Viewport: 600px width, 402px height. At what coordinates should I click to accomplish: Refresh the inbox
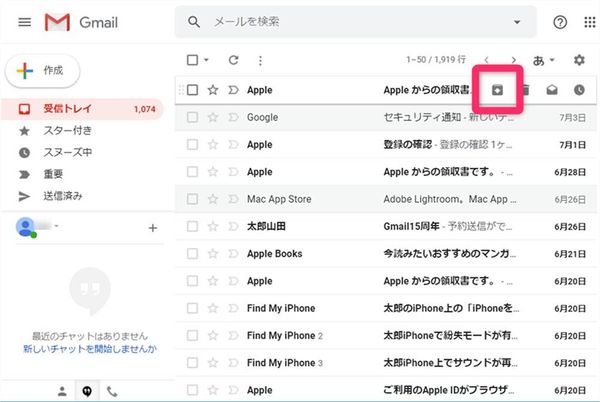[233, 60]
